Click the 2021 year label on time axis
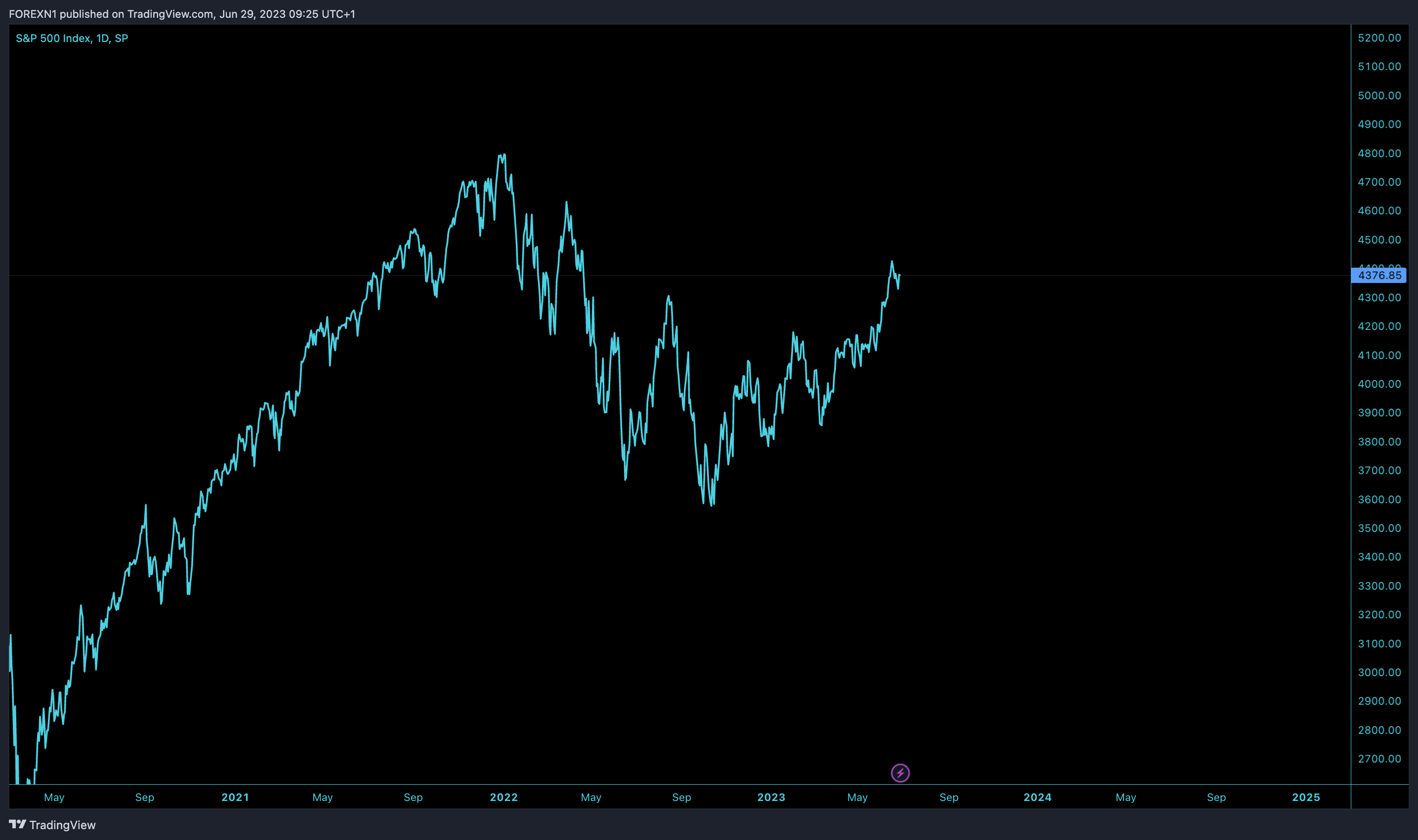 [235, 797]
